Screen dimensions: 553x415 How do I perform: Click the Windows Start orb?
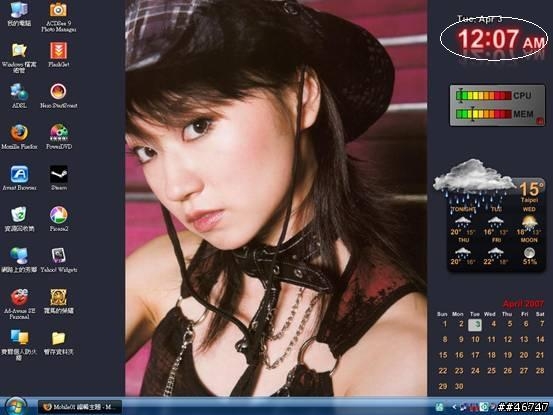[x=16, y=407]
